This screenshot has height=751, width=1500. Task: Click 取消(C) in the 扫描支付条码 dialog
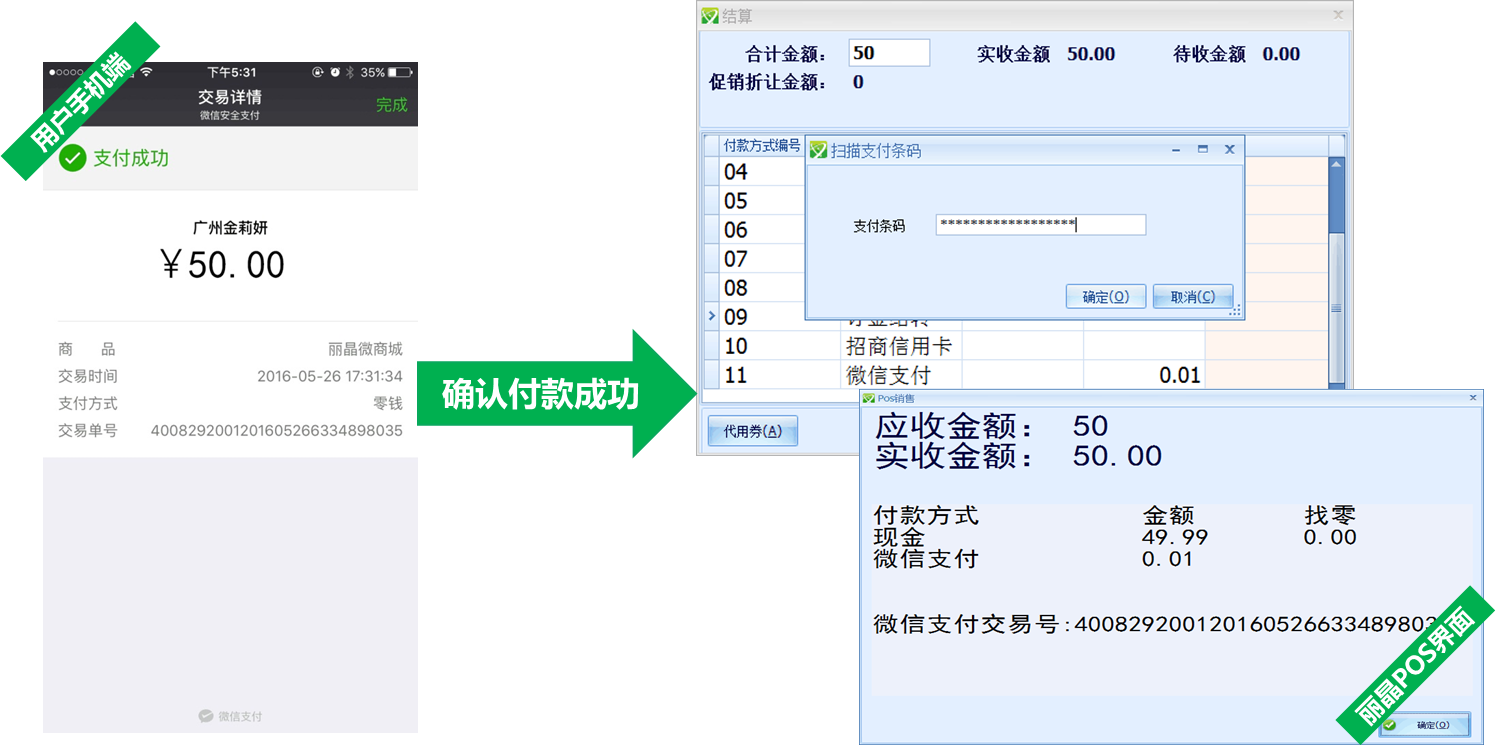click(x=1192, y=297)
